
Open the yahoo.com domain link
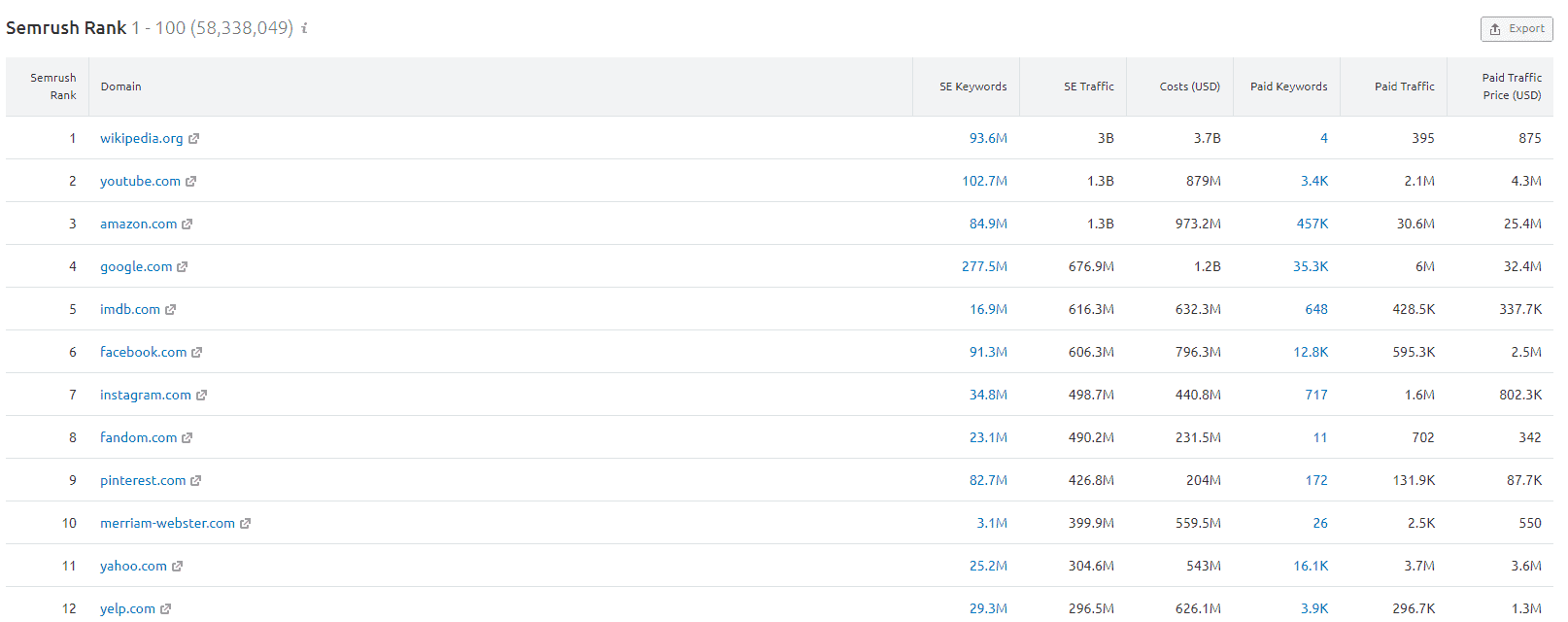point(133,566)
